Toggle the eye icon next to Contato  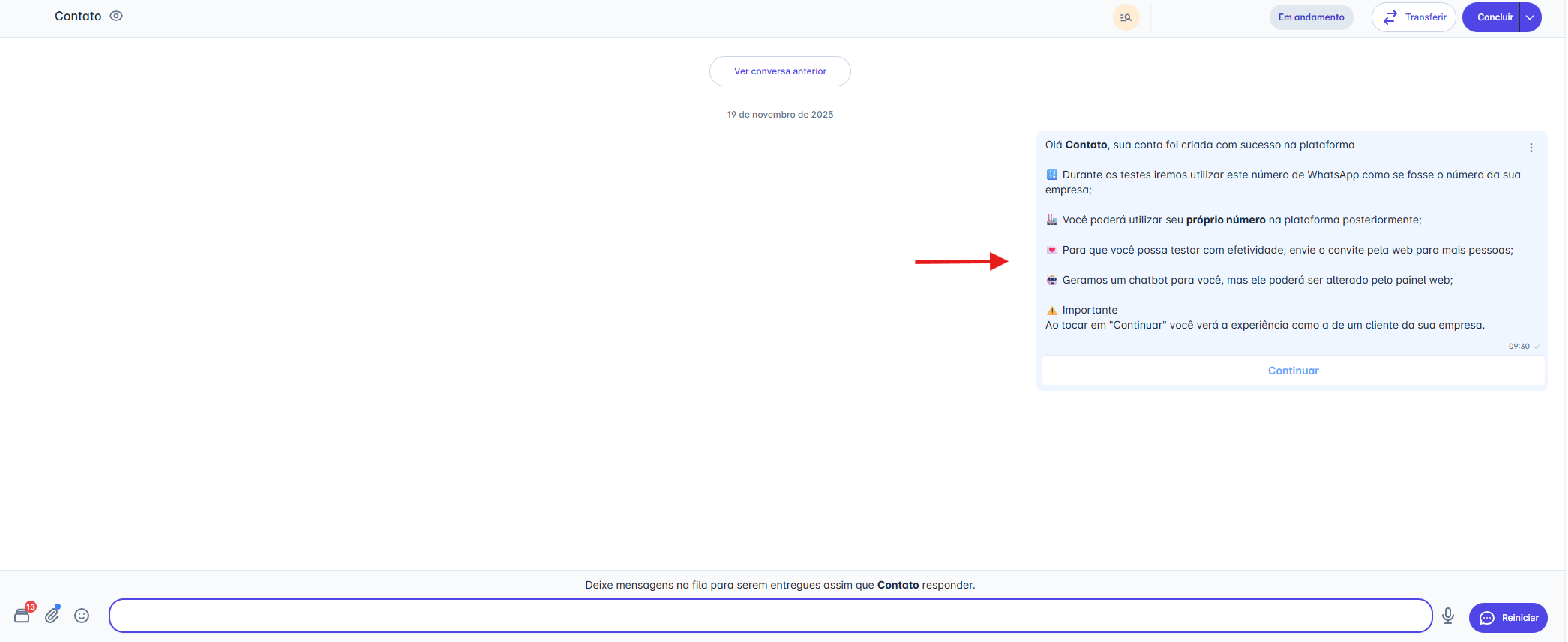116,16
